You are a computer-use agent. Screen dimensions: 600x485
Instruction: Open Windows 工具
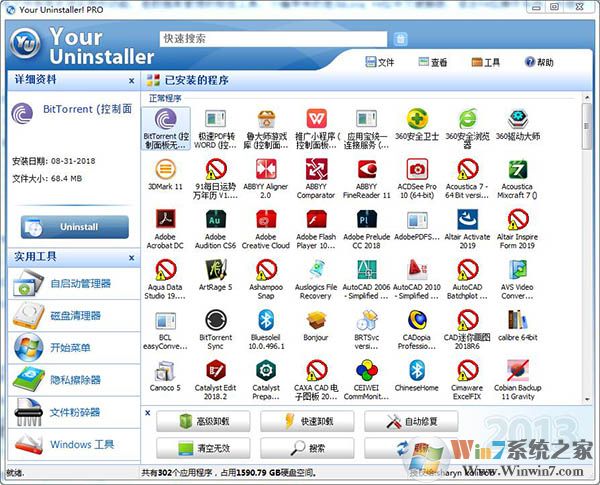click(x=74, y=444)
